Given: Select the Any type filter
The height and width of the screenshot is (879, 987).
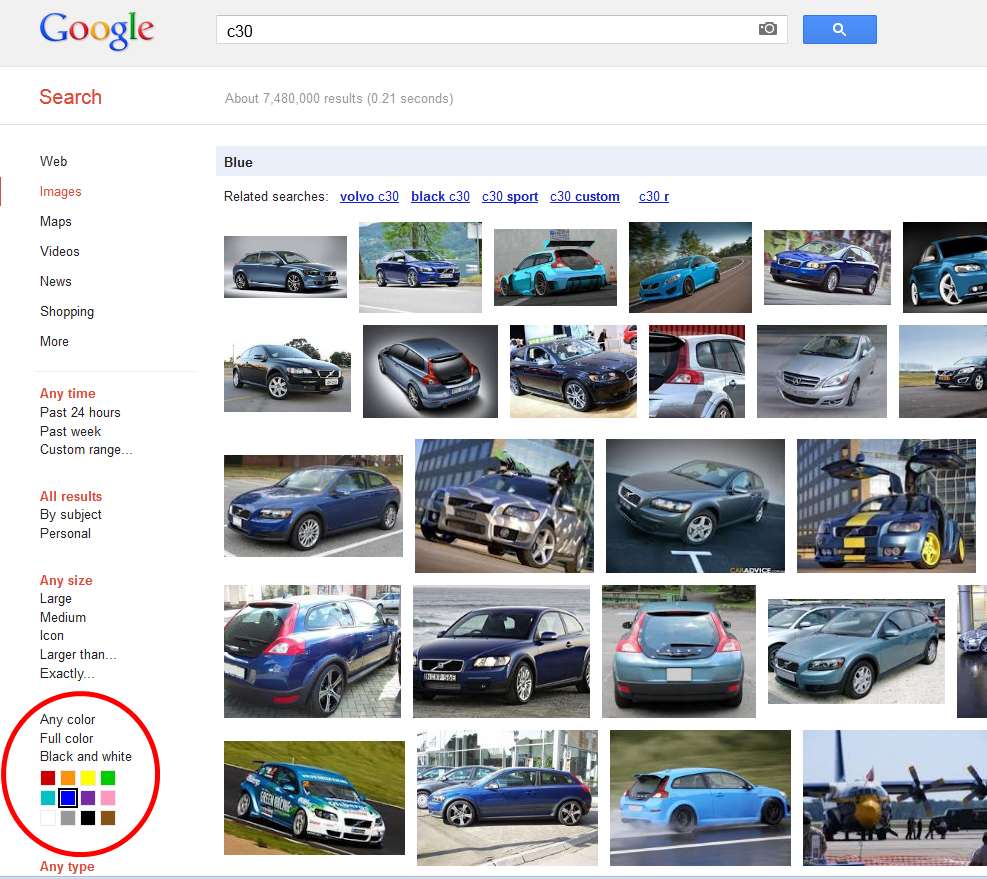Looking at the screenshot, I should pos(67,866).
